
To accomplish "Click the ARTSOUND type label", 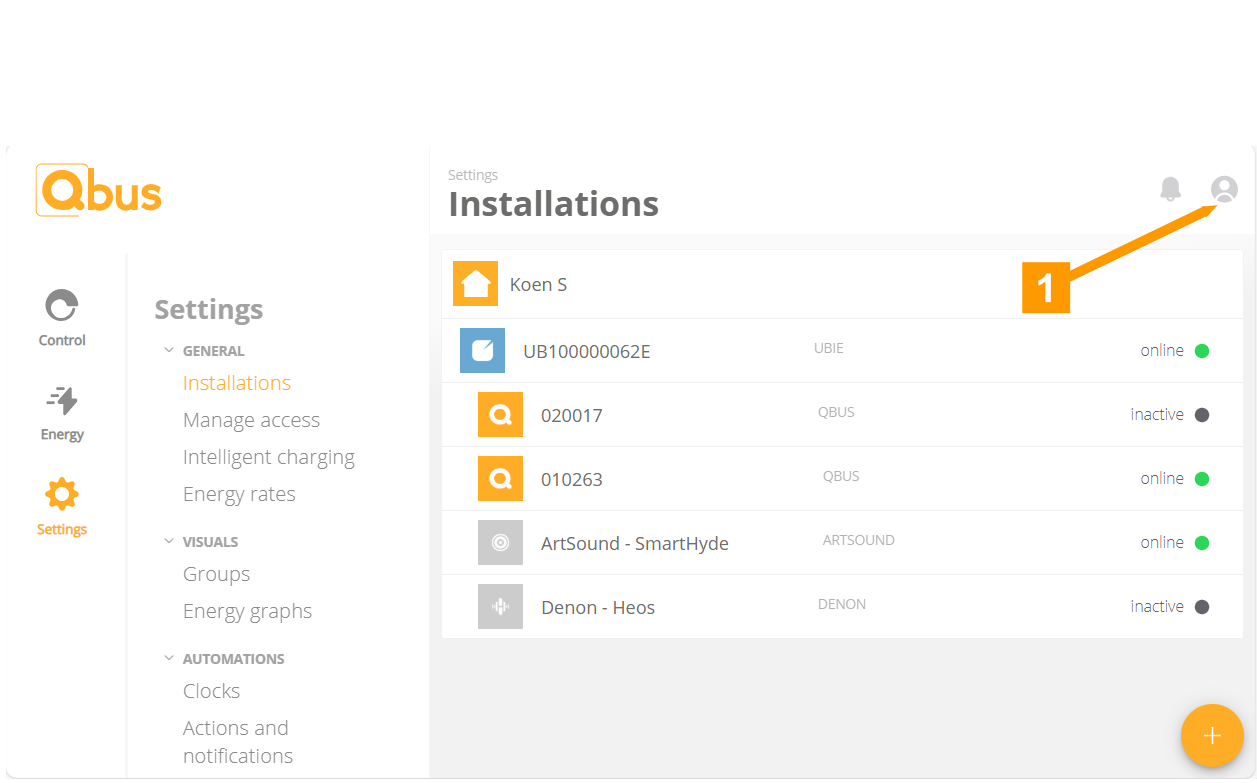I will tap(859, 540).
